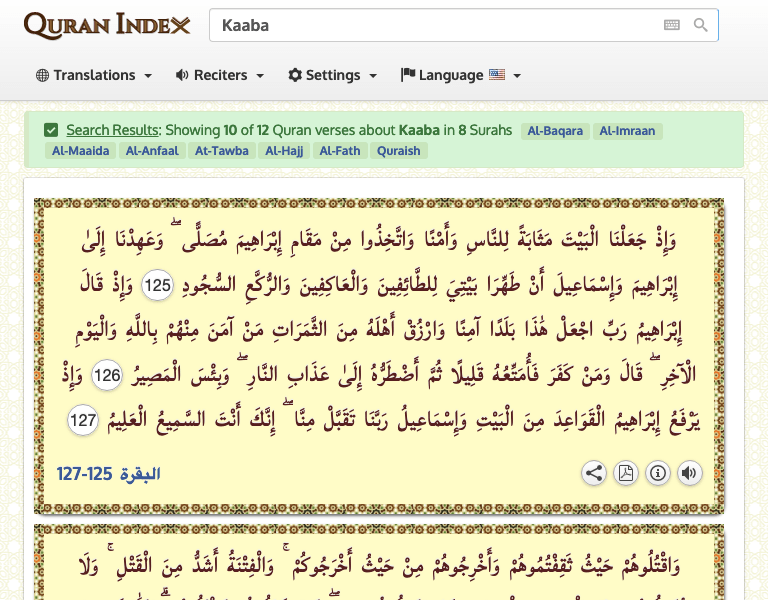The height and width of the screenshot is (600, 768).
Task: Click the share icon for verses 125-127
Action: 594,473
